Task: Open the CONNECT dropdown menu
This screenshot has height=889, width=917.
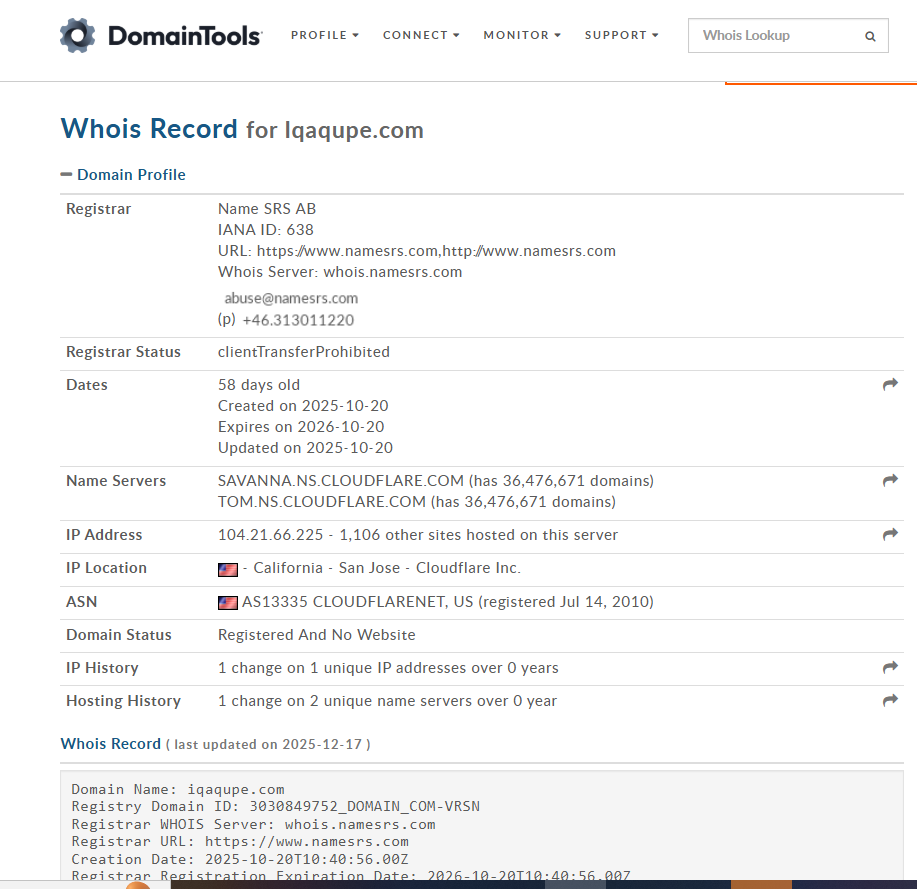Action: [x=421, y=35]
